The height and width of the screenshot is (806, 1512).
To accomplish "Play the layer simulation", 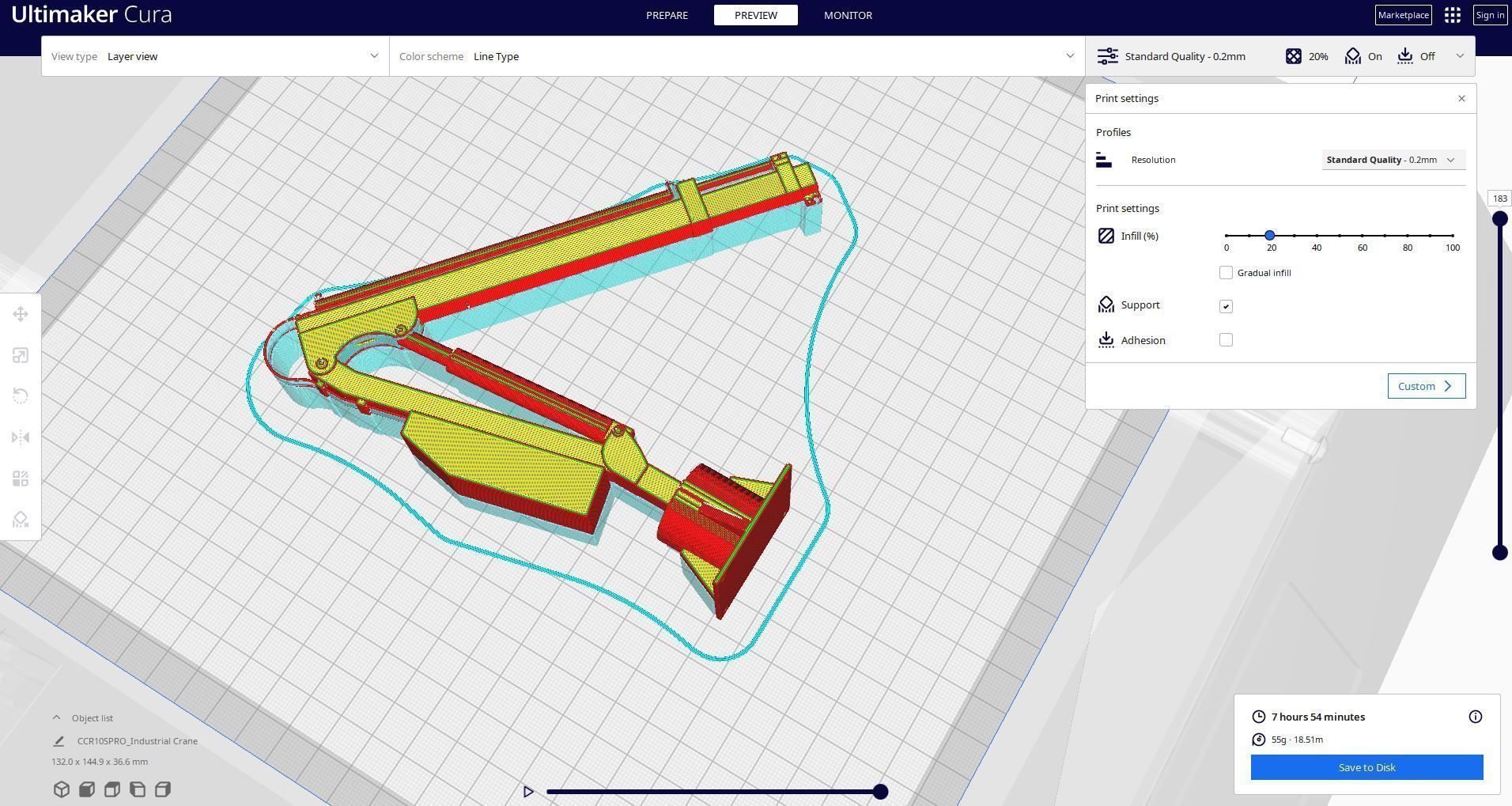I will (x=528, y=791).
